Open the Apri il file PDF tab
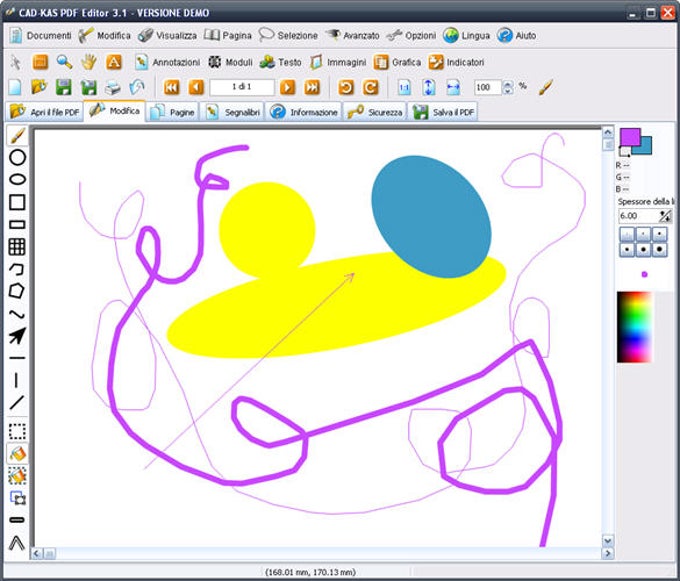Screen dimensions: 680x581 coord(45,112)
